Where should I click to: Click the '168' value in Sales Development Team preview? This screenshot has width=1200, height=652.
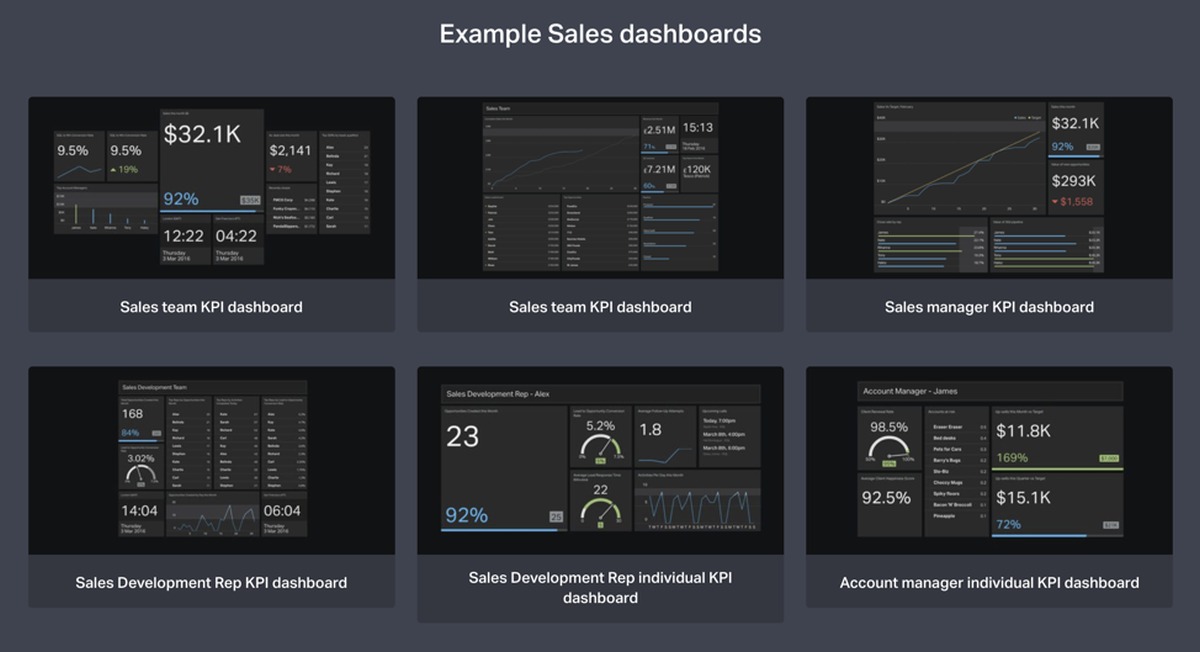[x=132, y=413]
